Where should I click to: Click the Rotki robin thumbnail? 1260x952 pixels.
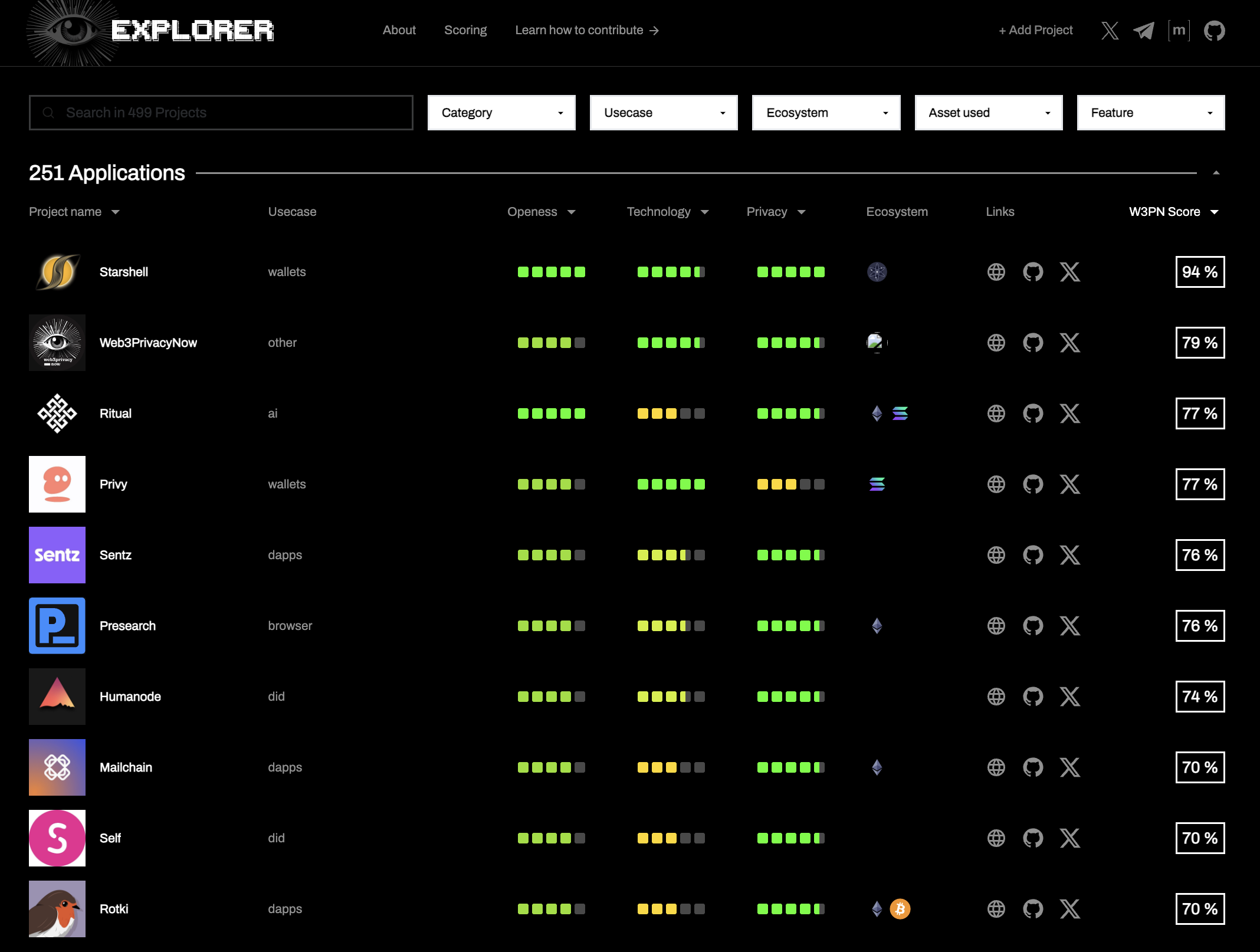(57, 909)
